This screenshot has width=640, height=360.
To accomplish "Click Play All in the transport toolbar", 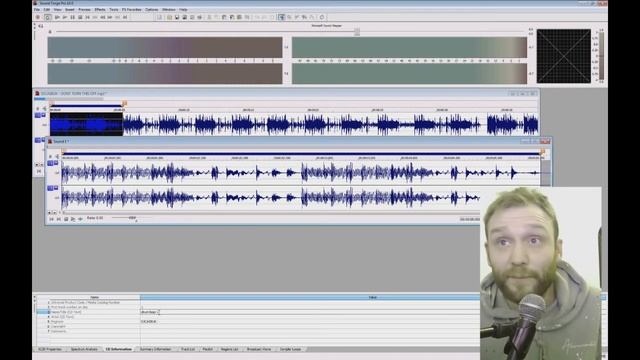I will [57, 17].
